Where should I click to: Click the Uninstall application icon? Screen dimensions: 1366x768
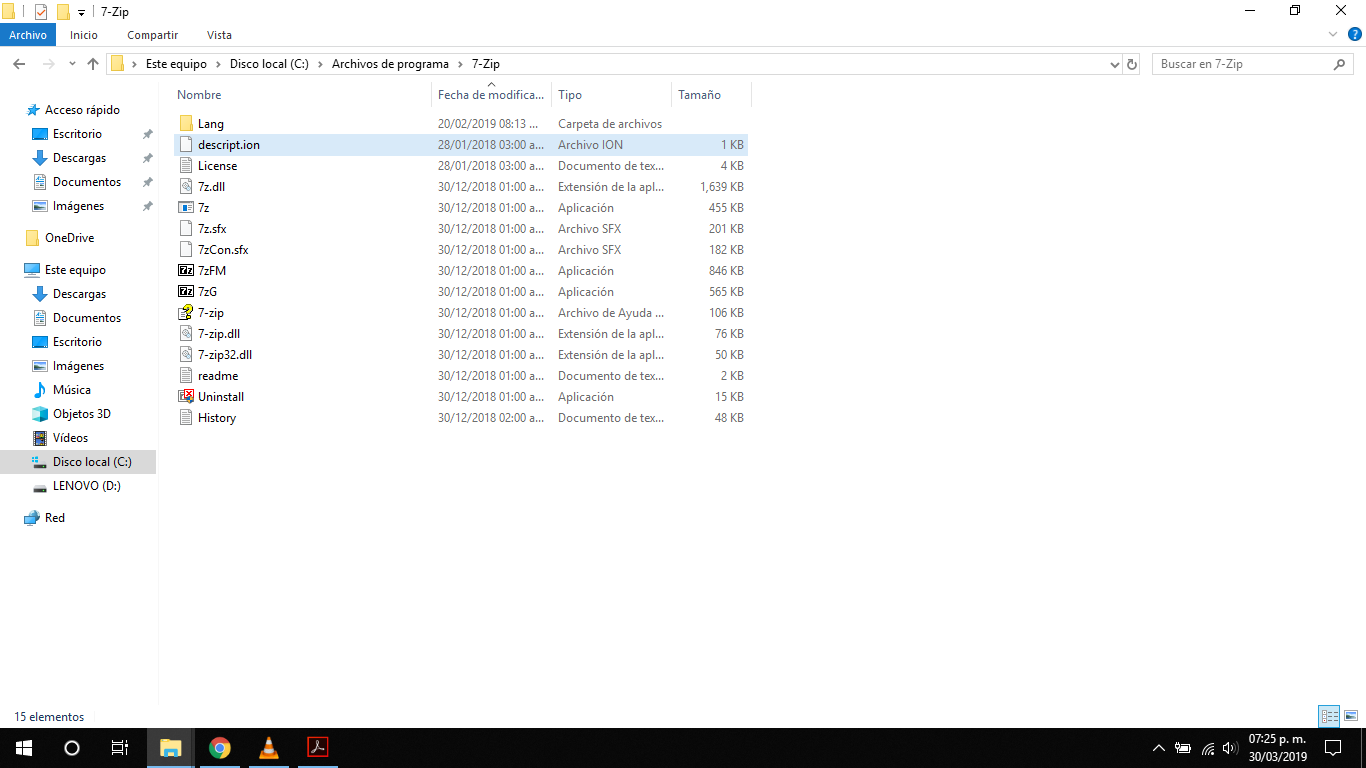[x=186, y=397]
